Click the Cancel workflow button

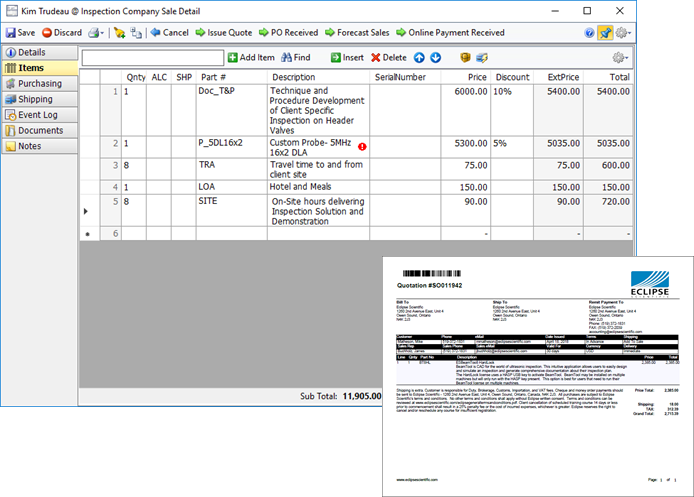pos(170,33)
